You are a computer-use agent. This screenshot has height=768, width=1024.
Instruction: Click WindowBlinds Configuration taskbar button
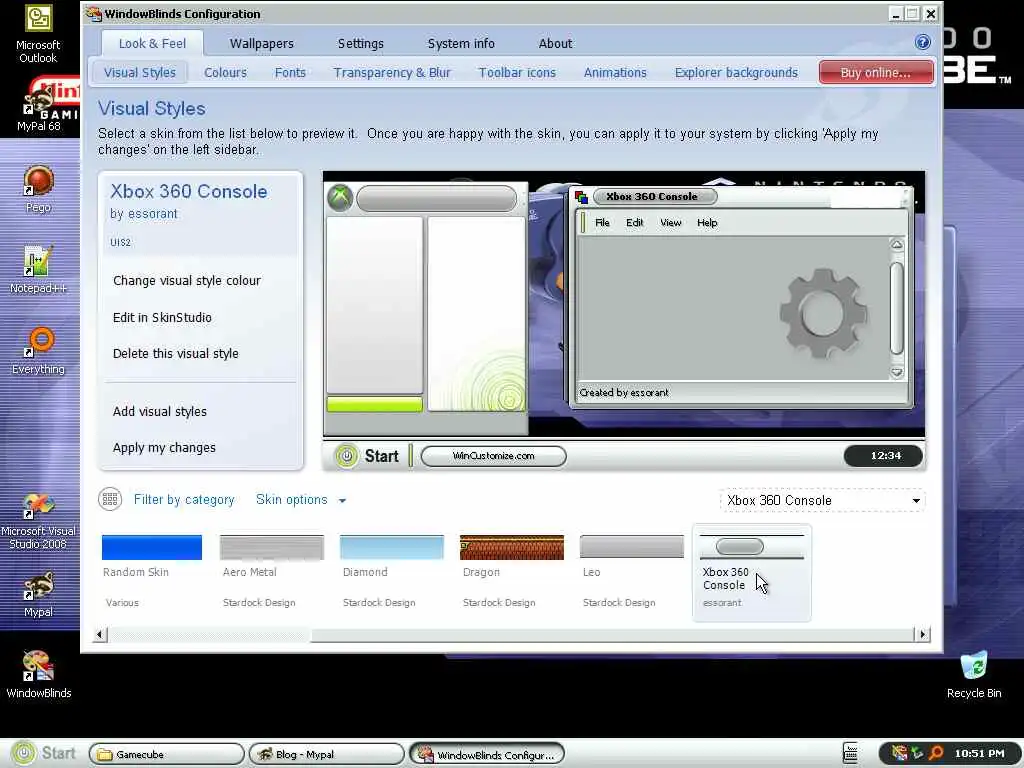tap(487, 754)
